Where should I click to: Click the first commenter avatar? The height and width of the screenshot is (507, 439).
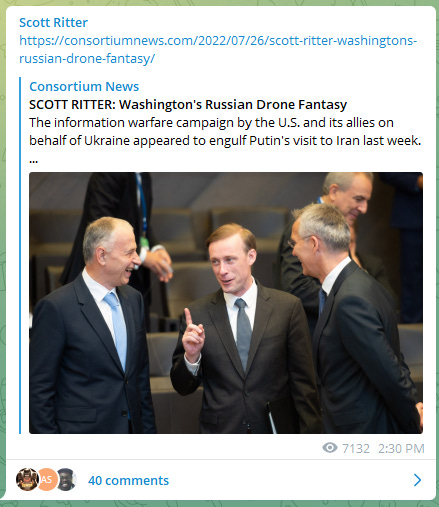click(x=27, y=479)
